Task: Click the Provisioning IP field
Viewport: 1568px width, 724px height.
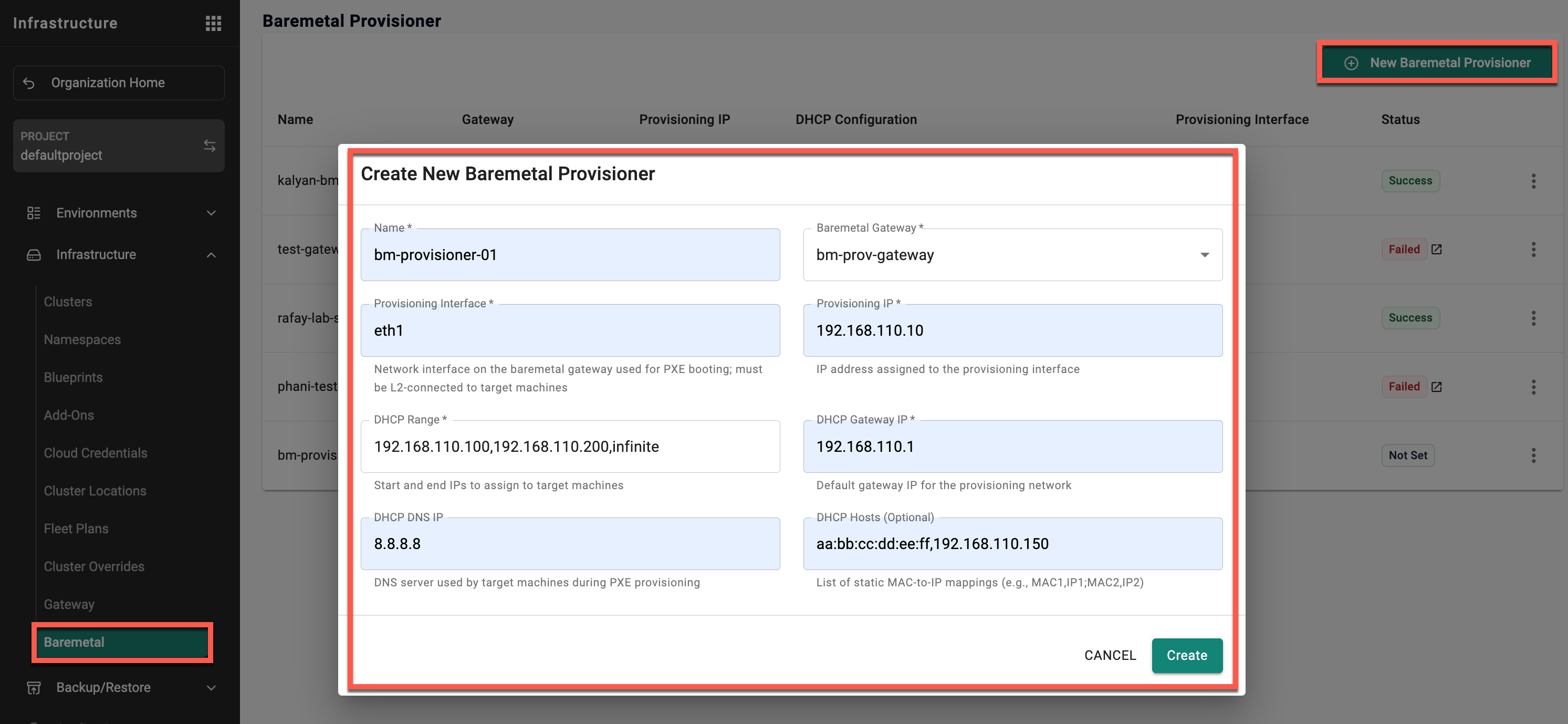Action: (x=1013, y=330)
